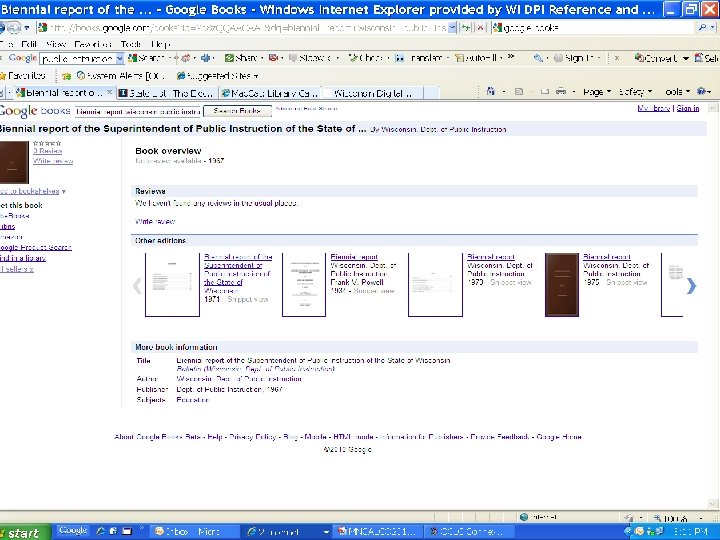Open the zoom level dropdown in status bar
Screen dimensions: 720x540
pyautogui.click(x=701, y=518)
